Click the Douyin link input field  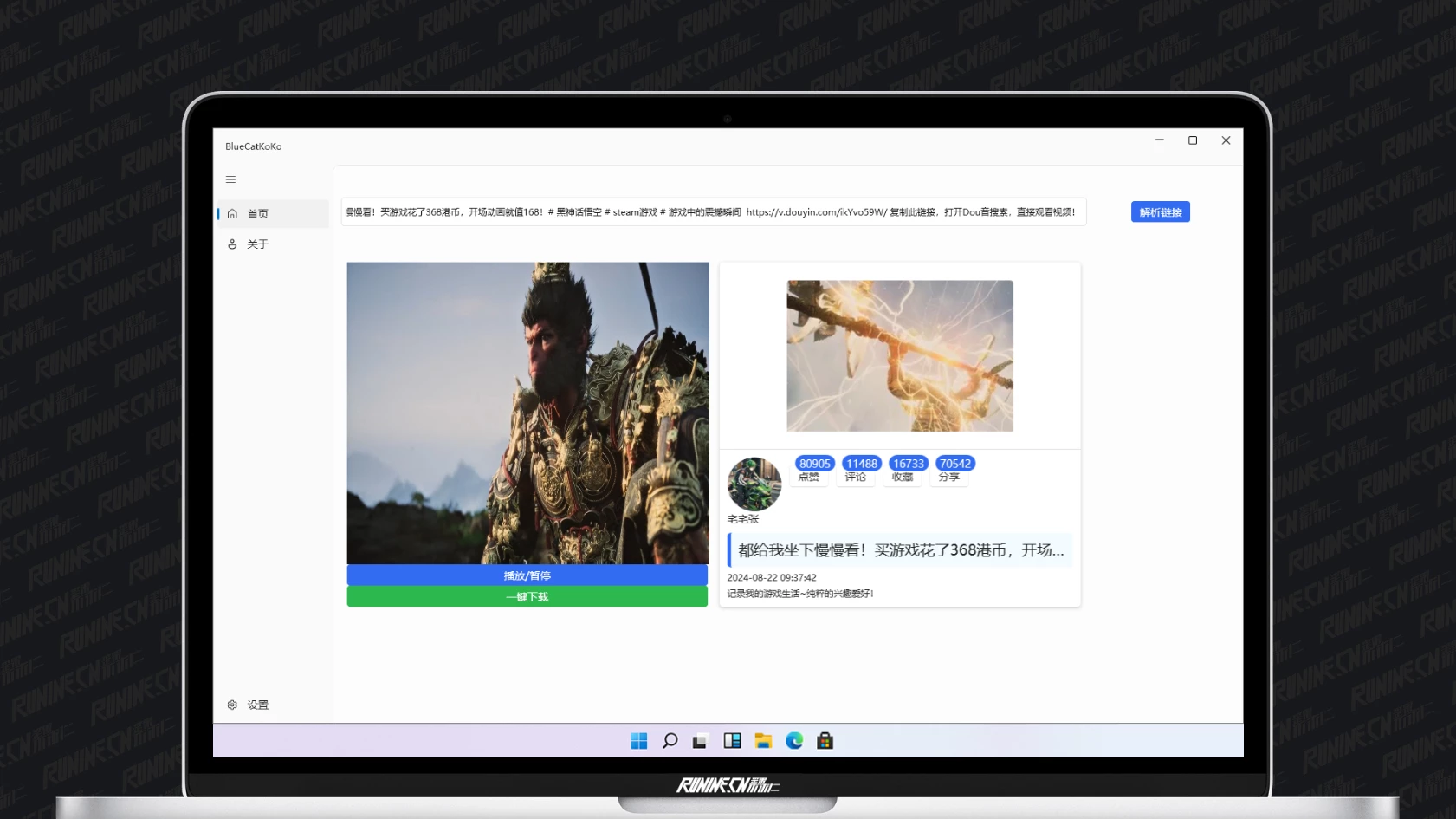(x=713, y=212)
